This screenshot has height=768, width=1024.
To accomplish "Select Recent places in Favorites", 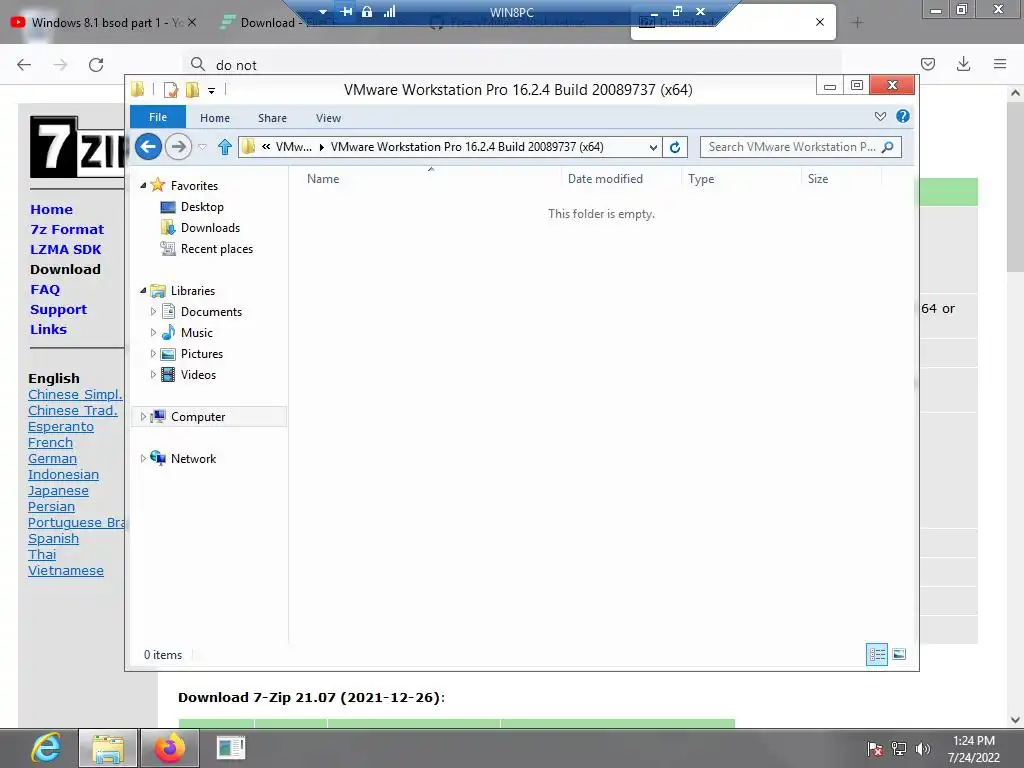I will point(217,249).
